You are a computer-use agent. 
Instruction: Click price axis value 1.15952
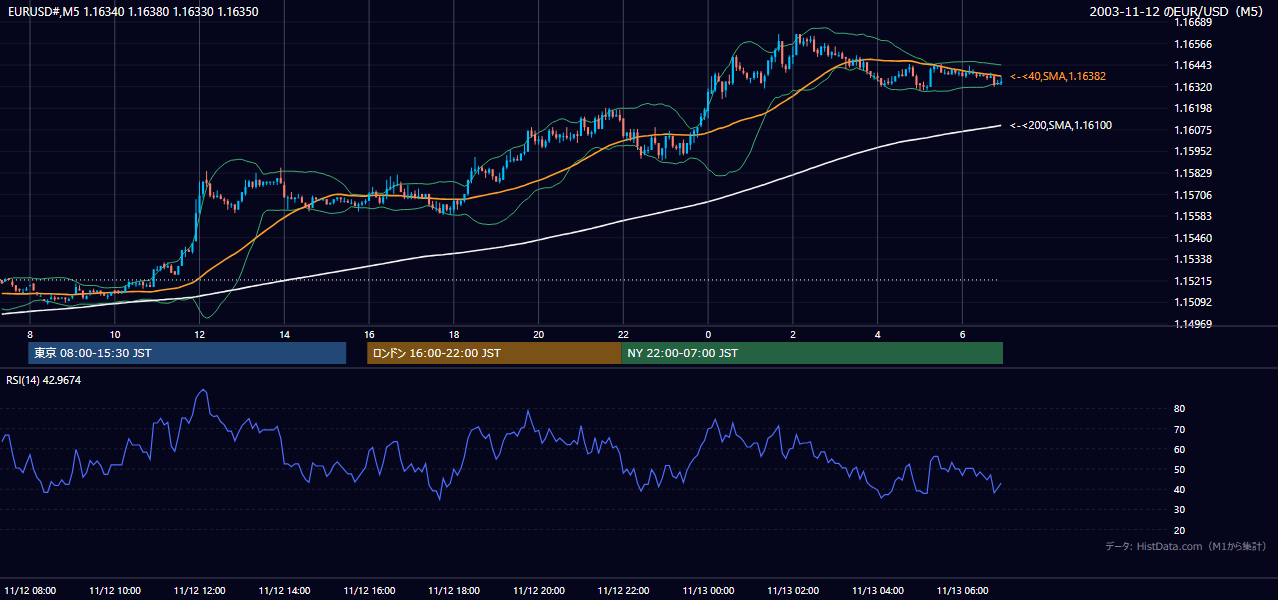click(1193, 151)
